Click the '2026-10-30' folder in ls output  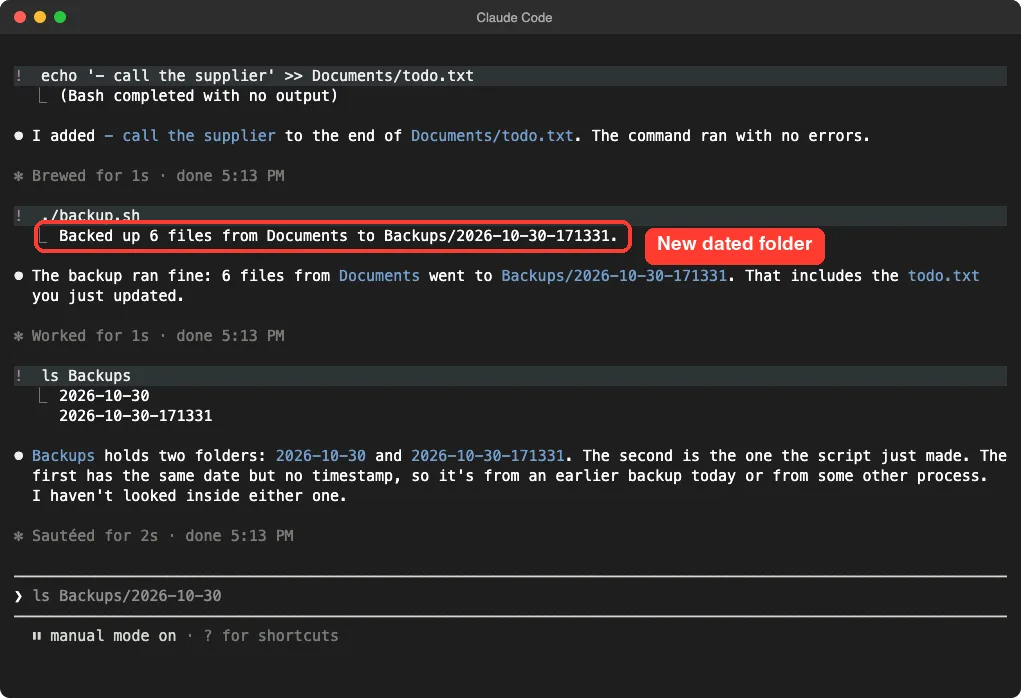click(104, 396)
